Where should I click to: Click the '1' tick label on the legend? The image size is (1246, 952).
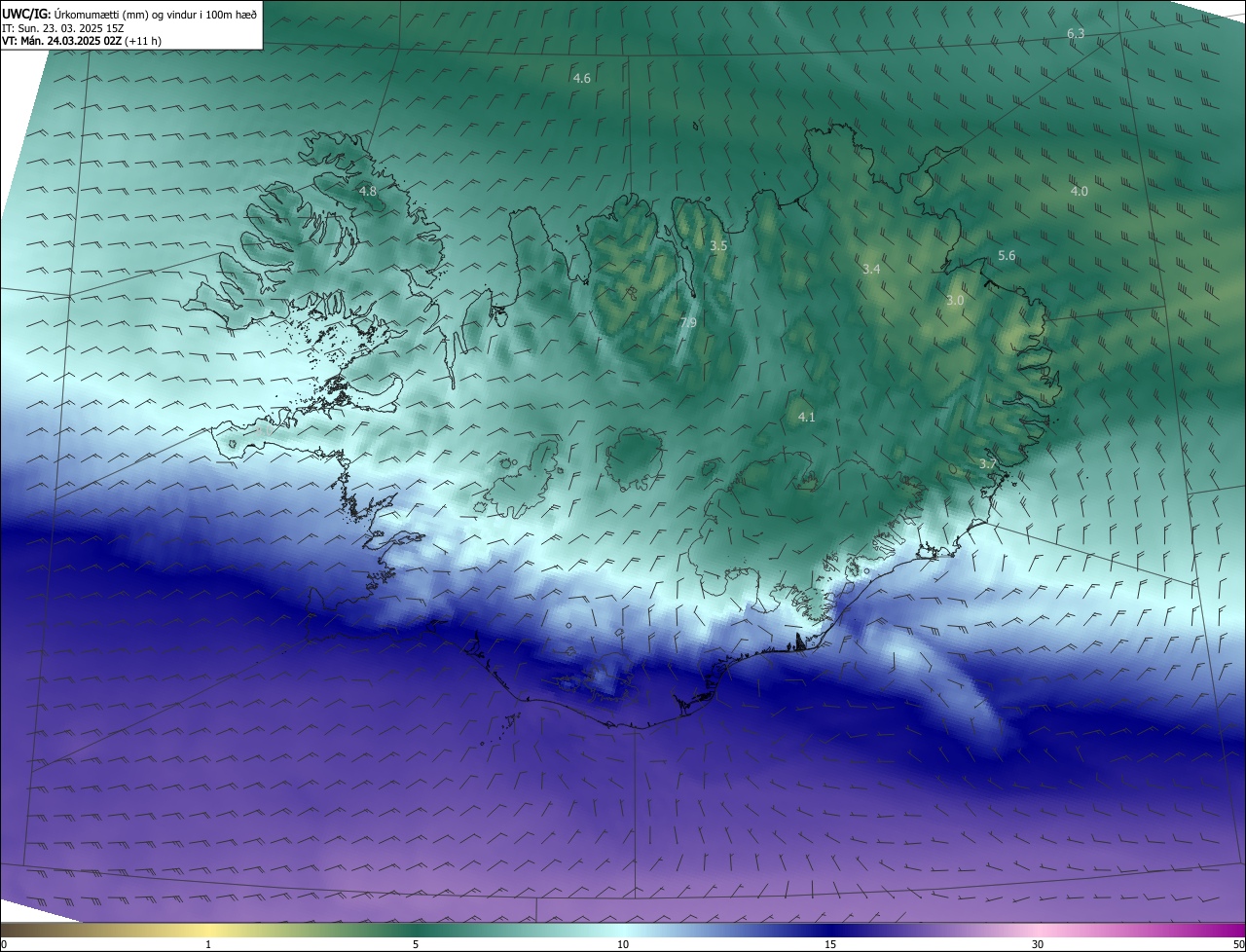click(x=208, y=944)
